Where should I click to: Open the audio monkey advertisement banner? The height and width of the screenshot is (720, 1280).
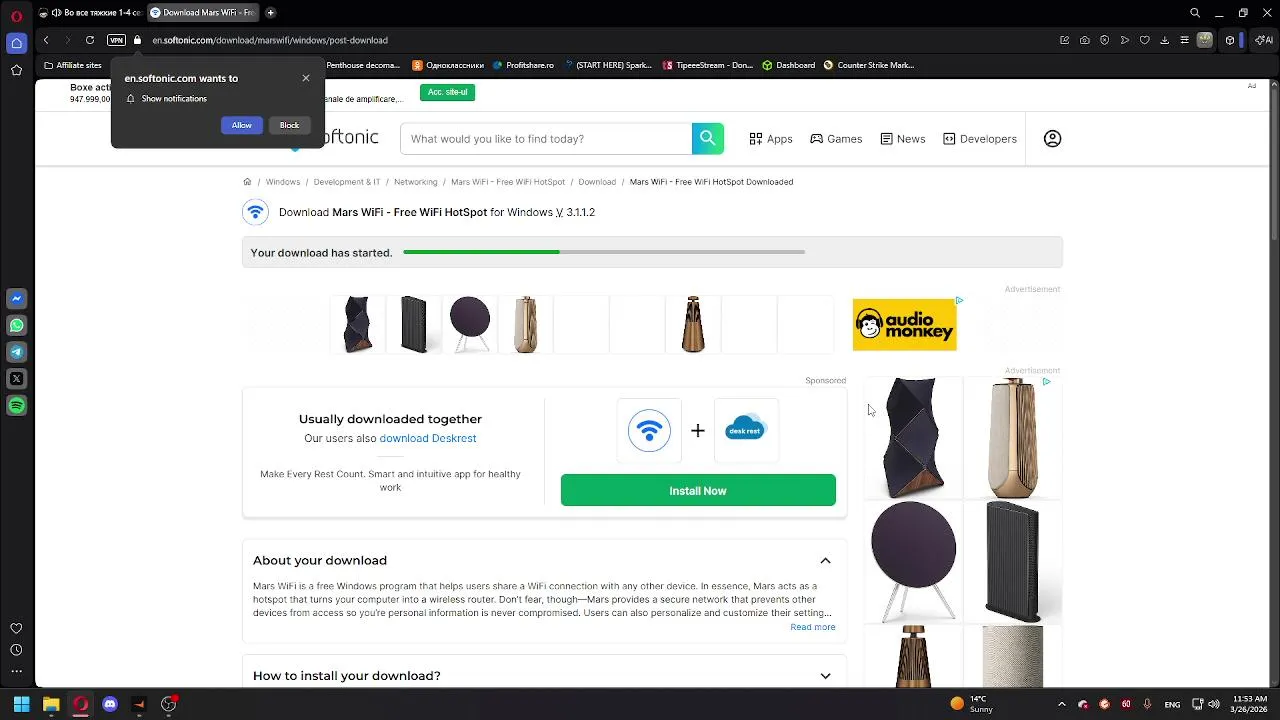[x=905, y=324]
